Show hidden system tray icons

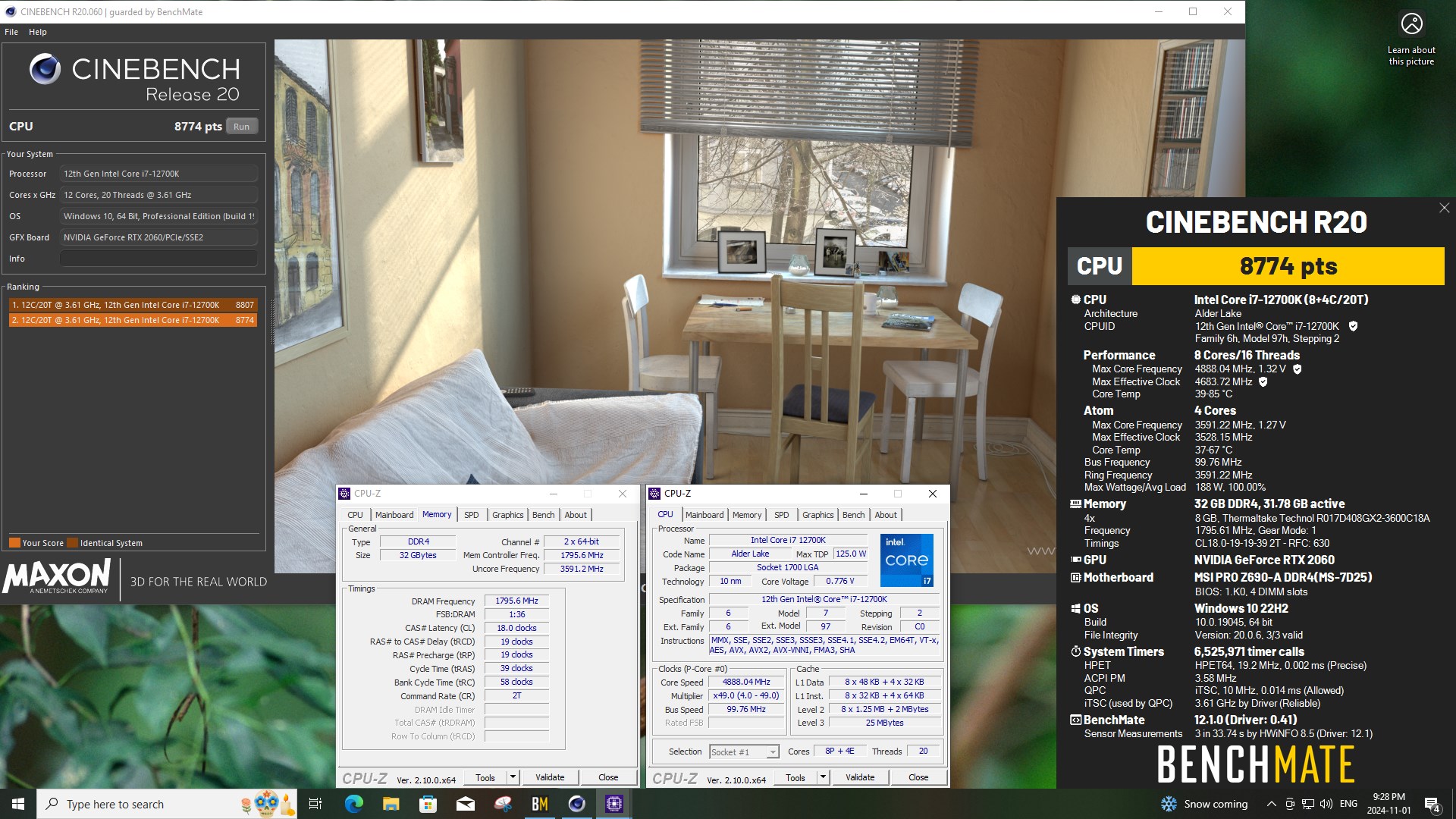(1271, 804)
